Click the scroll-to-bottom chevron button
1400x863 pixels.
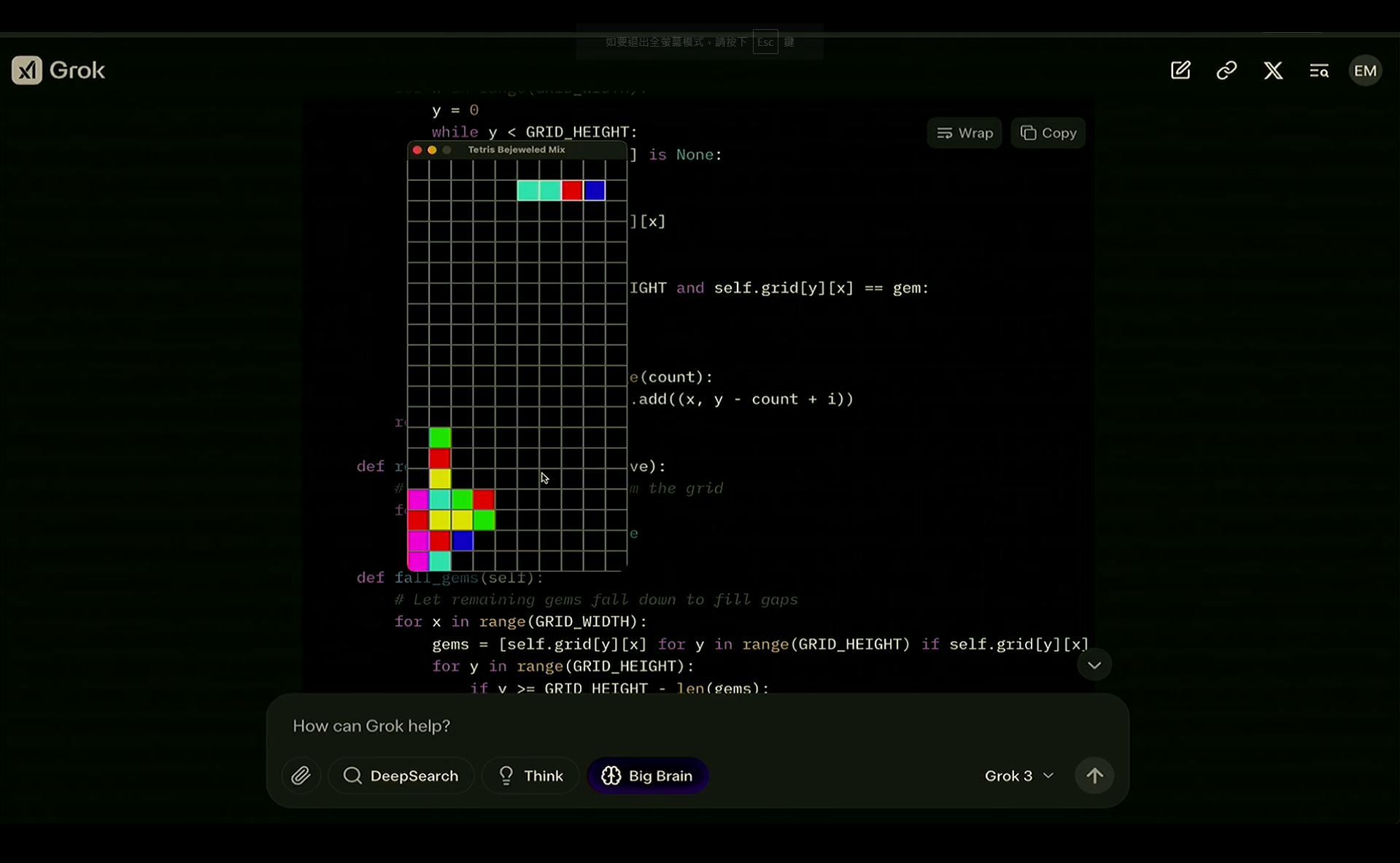(1094, 665)
